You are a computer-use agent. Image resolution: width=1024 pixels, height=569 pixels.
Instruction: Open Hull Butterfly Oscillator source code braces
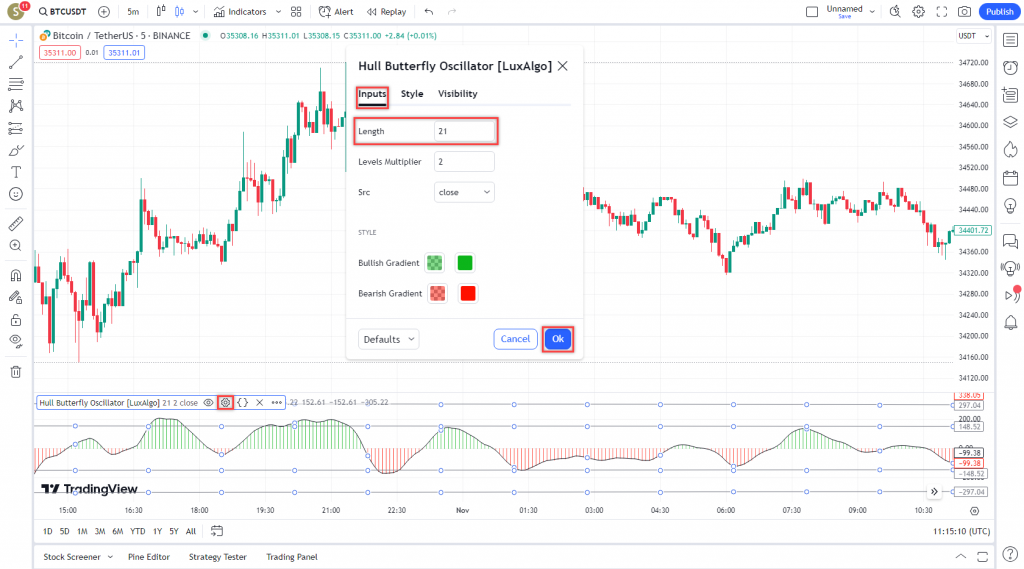pos(242,403)
